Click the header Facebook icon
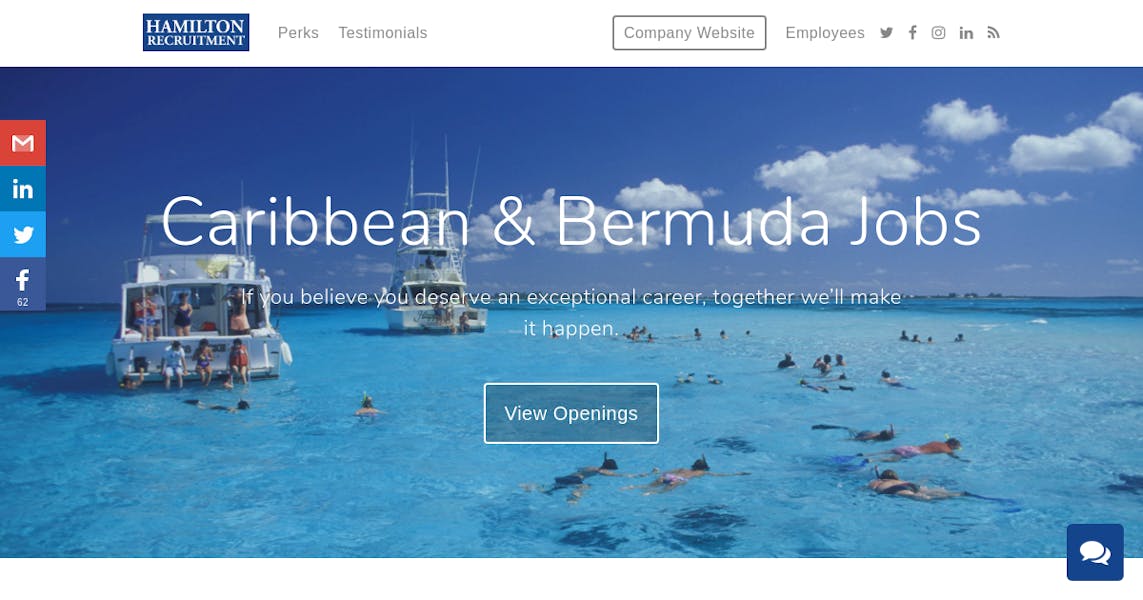 pos(912,33)
